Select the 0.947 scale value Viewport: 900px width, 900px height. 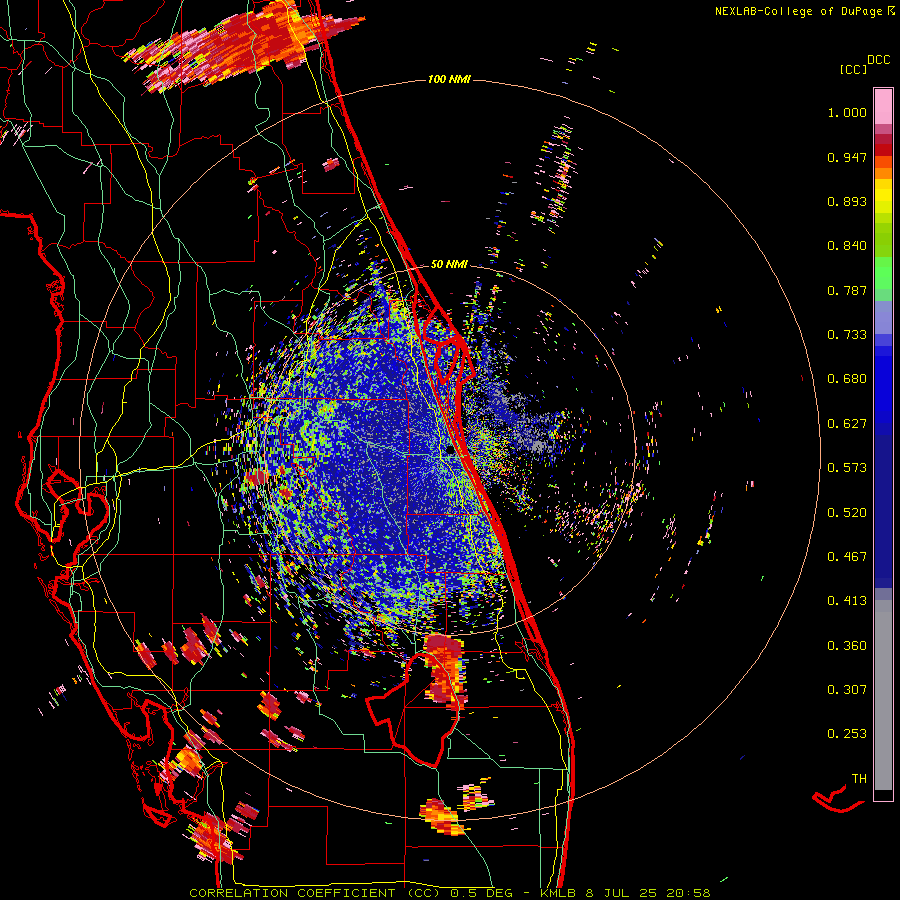point(847,157)
